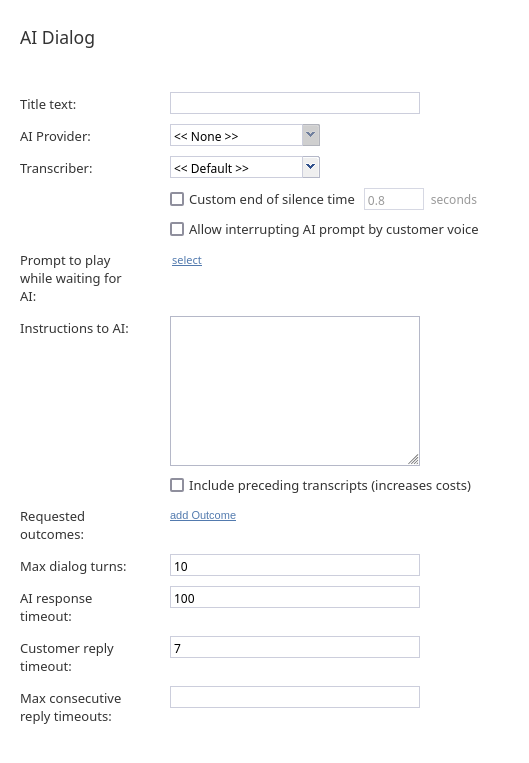This screenshot has width=529, height=763.
Task: Tick Include preceding transcripts checkbox
Action: pyautogui.click(x=177, y=485)
